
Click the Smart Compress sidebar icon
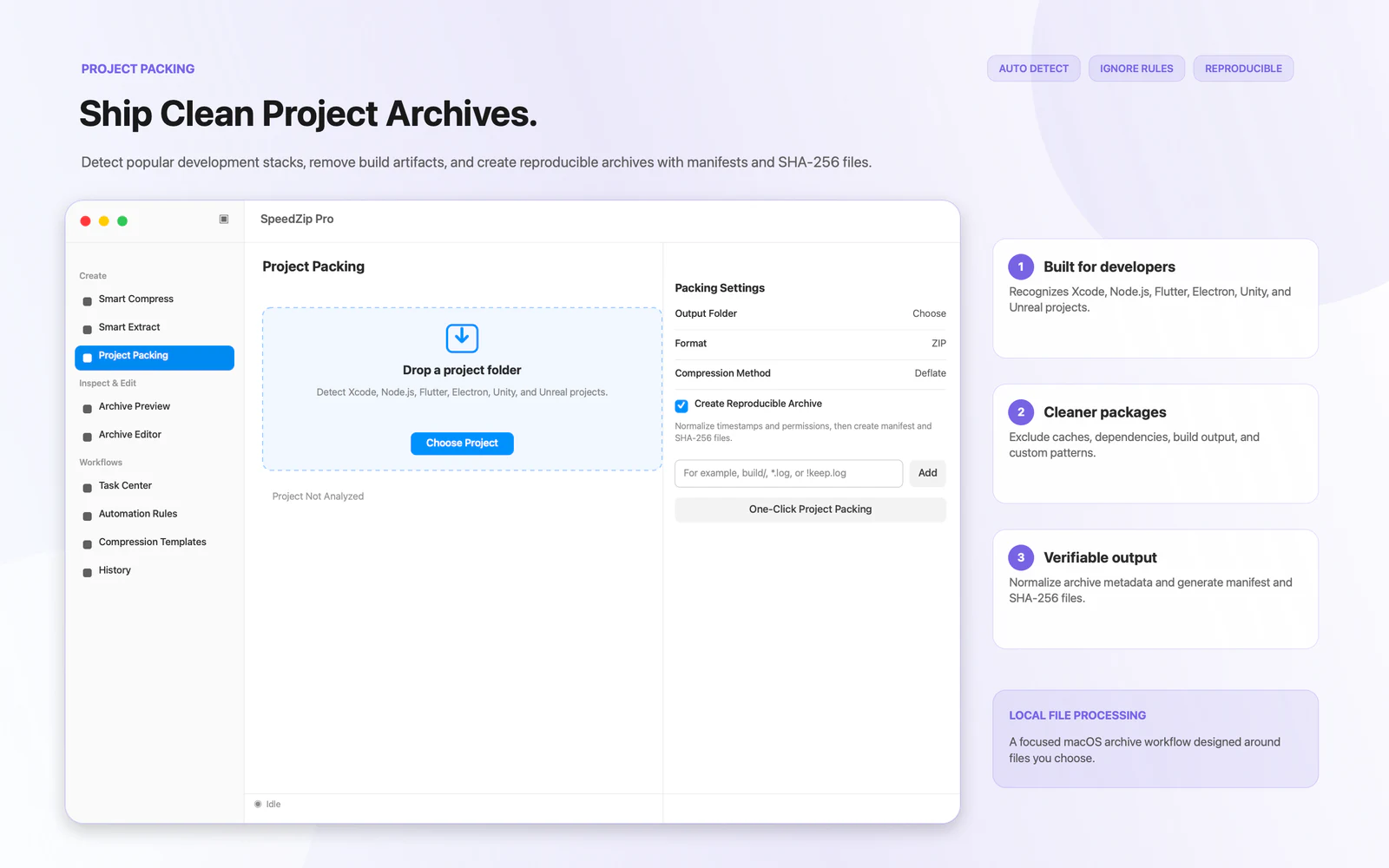(87, 301)
